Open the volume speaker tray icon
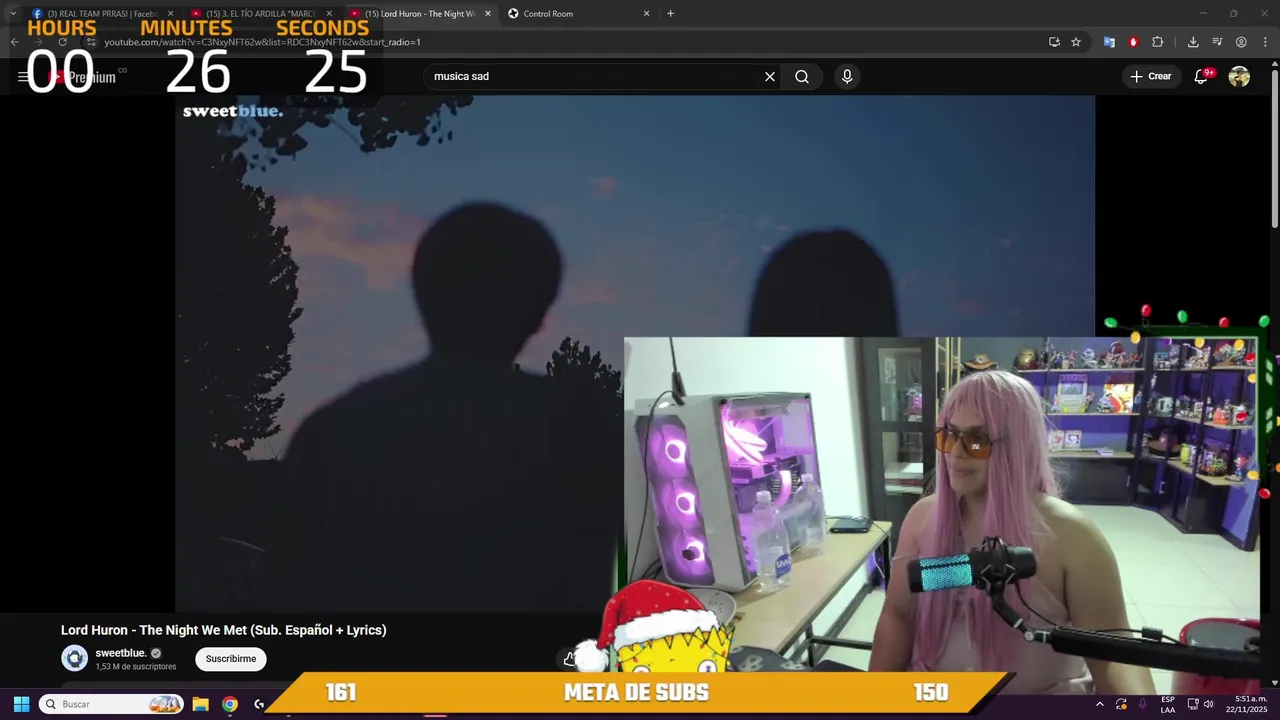The height and width of the screenshot is (720, 1280). click(1209, 704)
